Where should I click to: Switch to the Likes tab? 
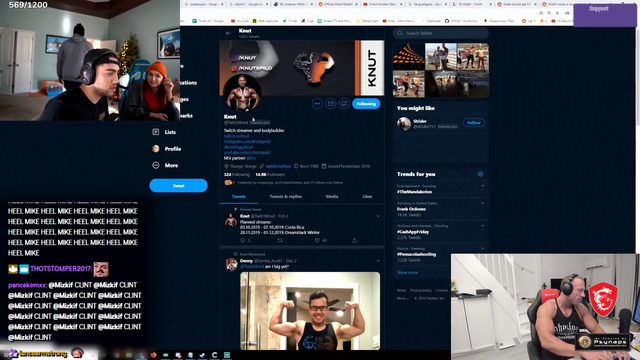[367, 196]
